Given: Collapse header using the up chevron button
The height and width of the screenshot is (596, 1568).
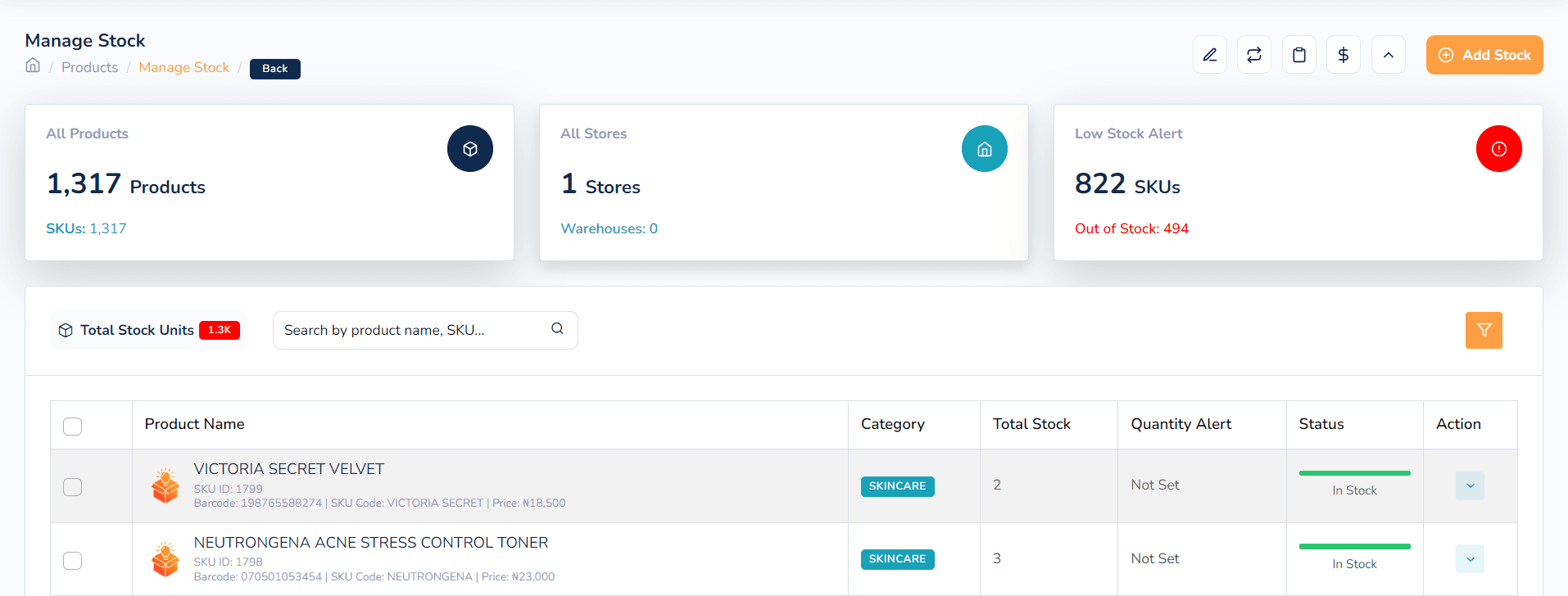Looking at the screenshot, I should pyautogui.click(x=1388, y=55).
